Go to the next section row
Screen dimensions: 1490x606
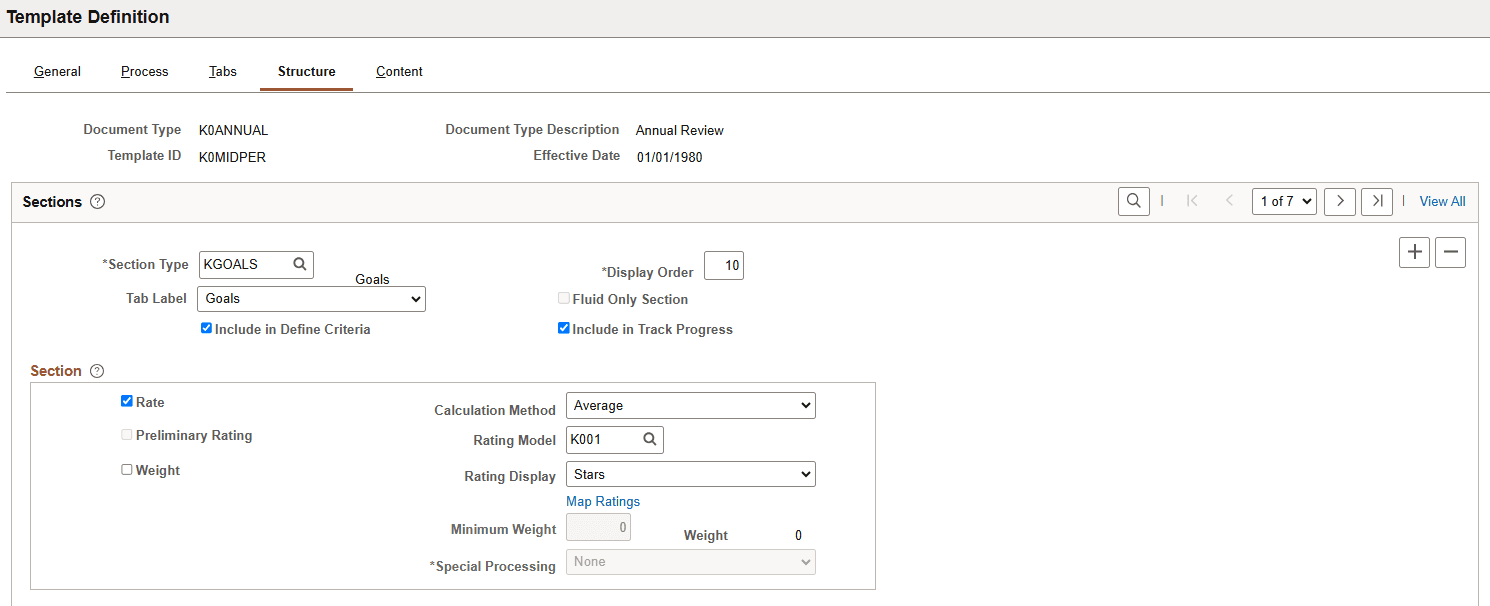click(1340, 201)
